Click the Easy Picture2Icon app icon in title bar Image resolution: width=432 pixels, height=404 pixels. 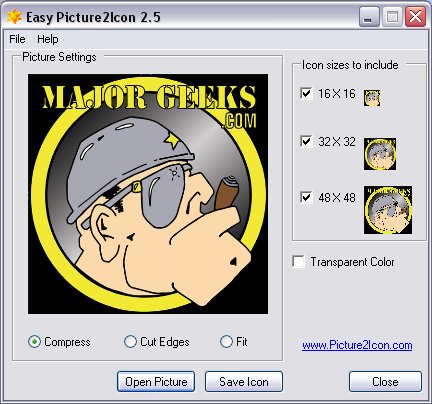coord(14,17)
